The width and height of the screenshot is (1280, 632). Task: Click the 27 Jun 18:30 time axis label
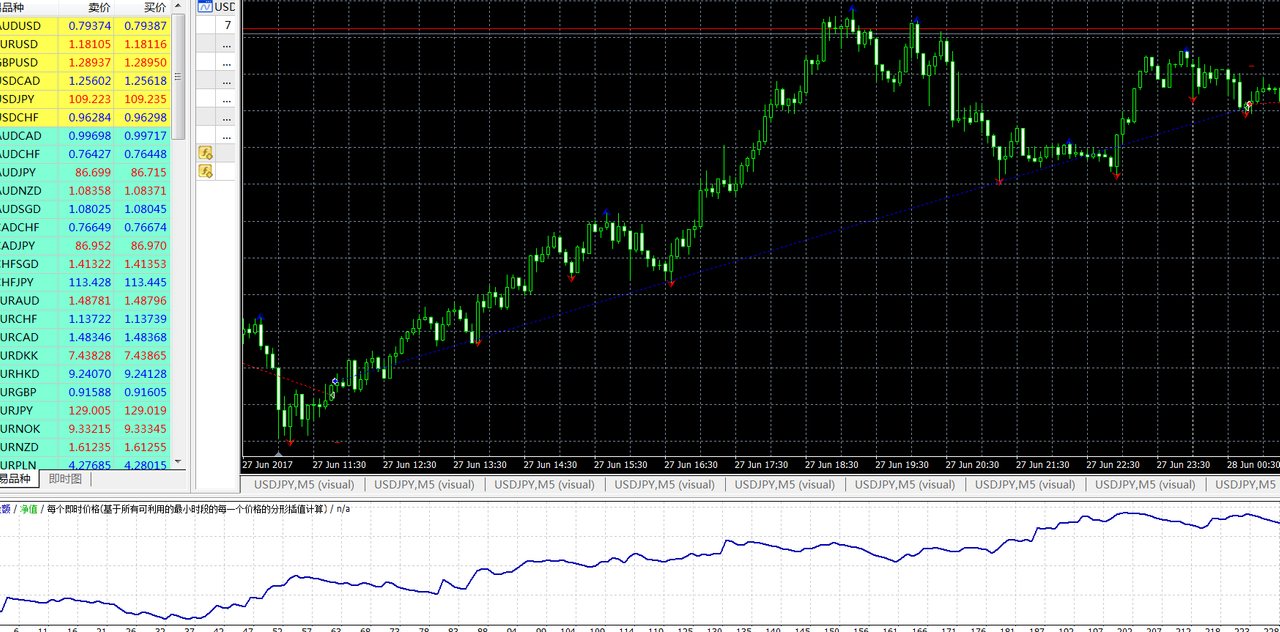click(831, 465)
